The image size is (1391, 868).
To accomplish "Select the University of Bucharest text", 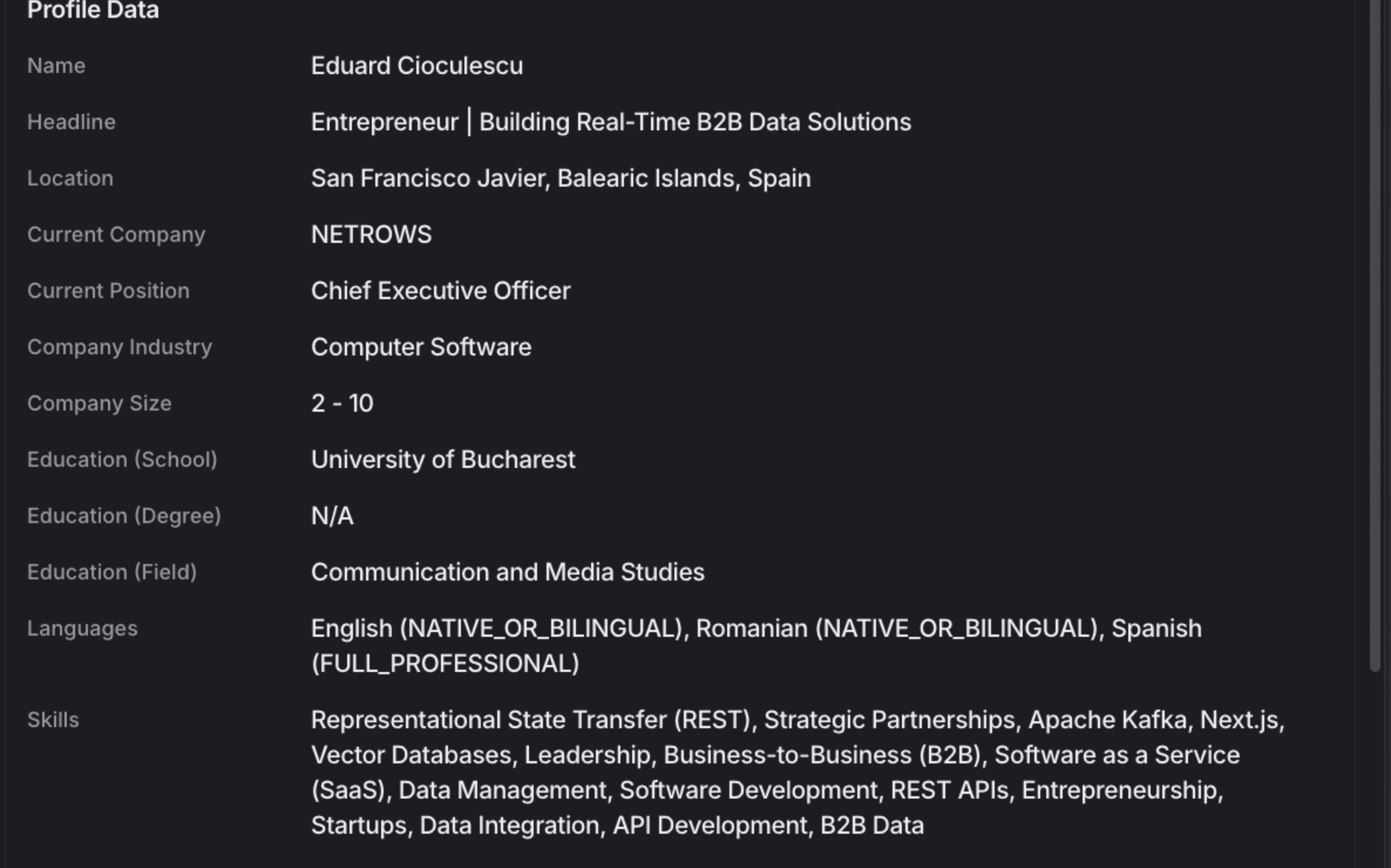I will click(443, 460).
